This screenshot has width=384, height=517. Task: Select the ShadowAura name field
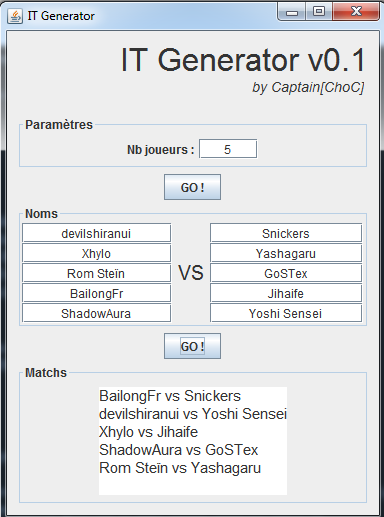pyautogui.click(x=96, y=313)
